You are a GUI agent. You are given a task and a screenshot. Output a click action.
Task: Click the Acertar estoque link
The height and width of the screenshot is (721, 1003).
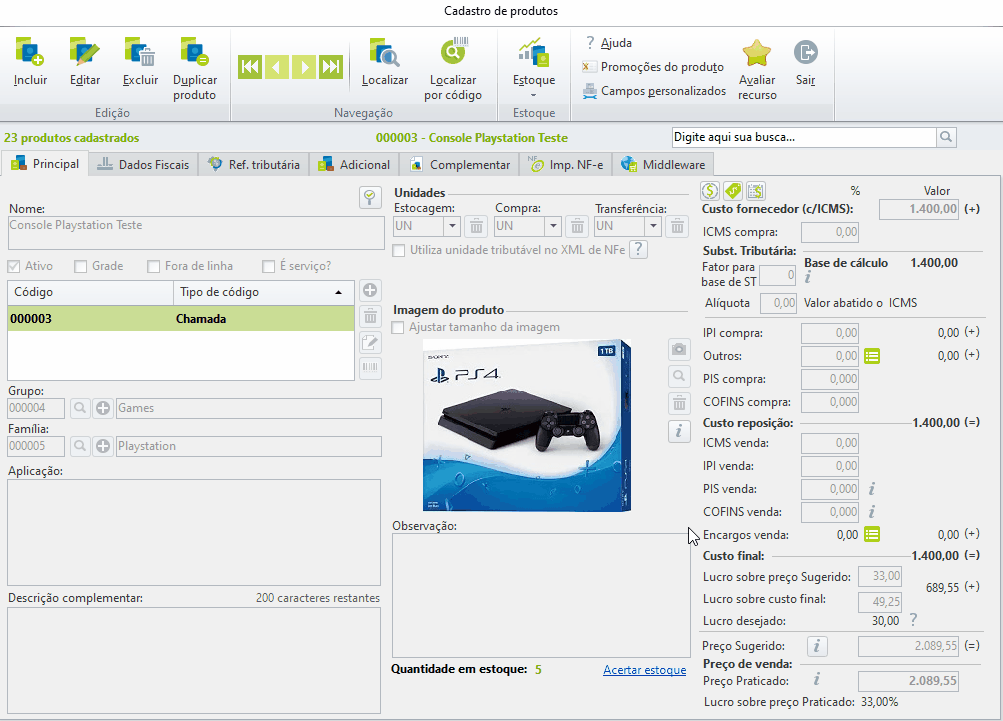click(x=644, y=670)
